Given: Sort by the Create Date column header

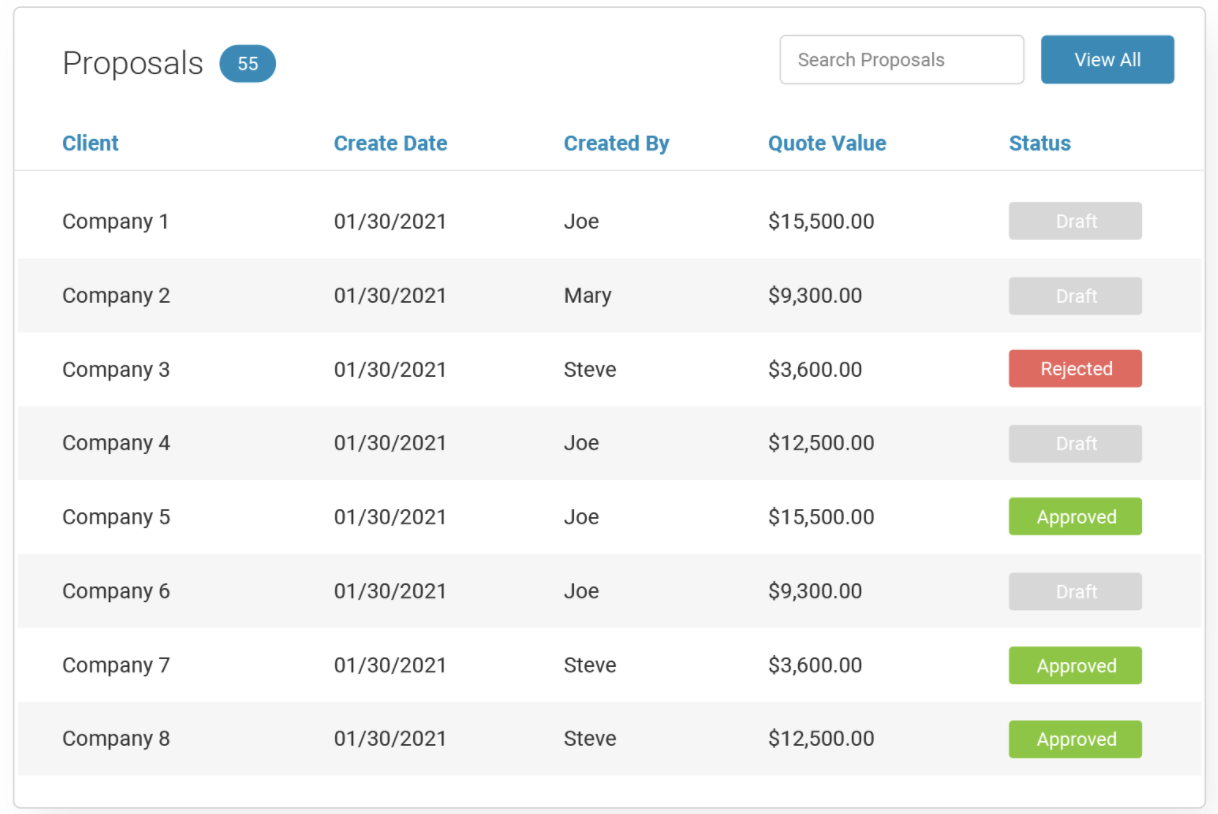Looking at the screenshot, I should (x=390, y=143).
